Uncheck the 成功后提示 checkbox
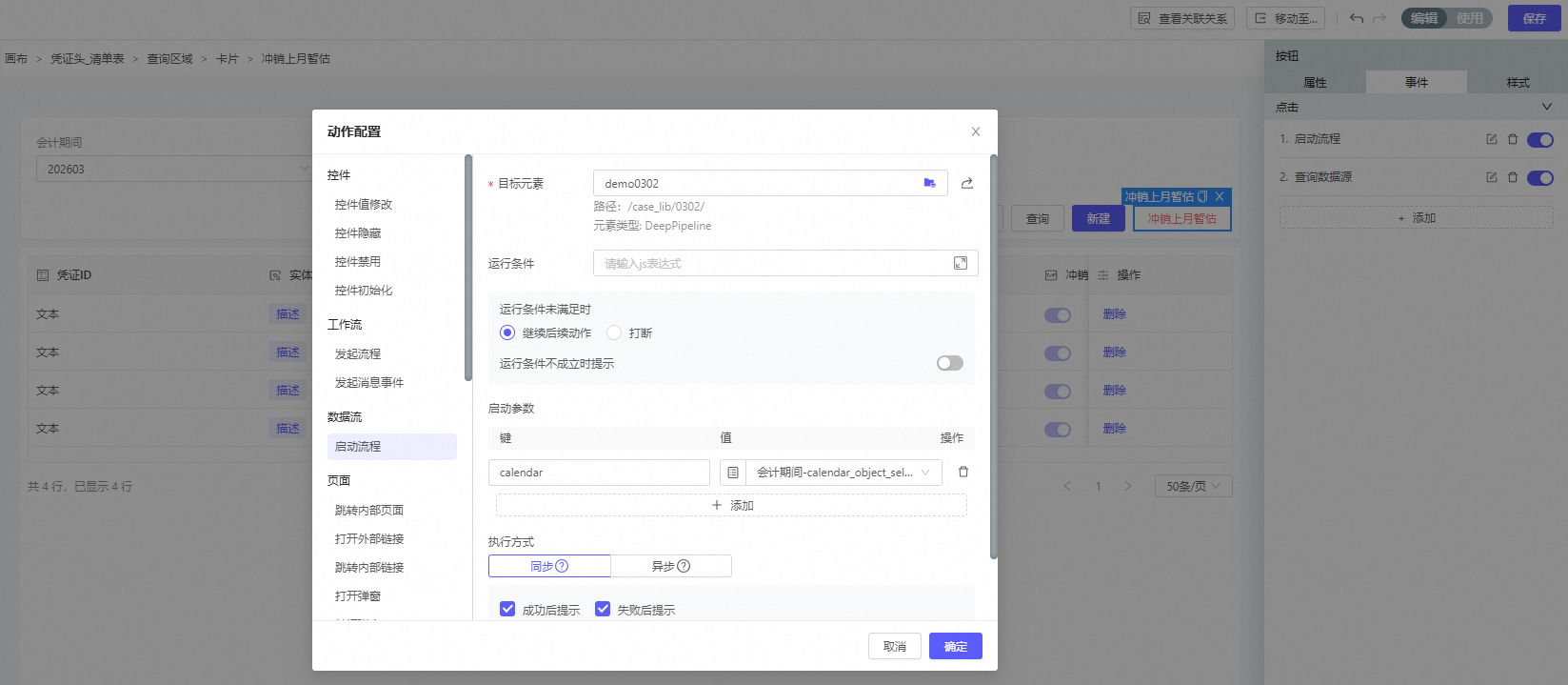 click(507, 609)
